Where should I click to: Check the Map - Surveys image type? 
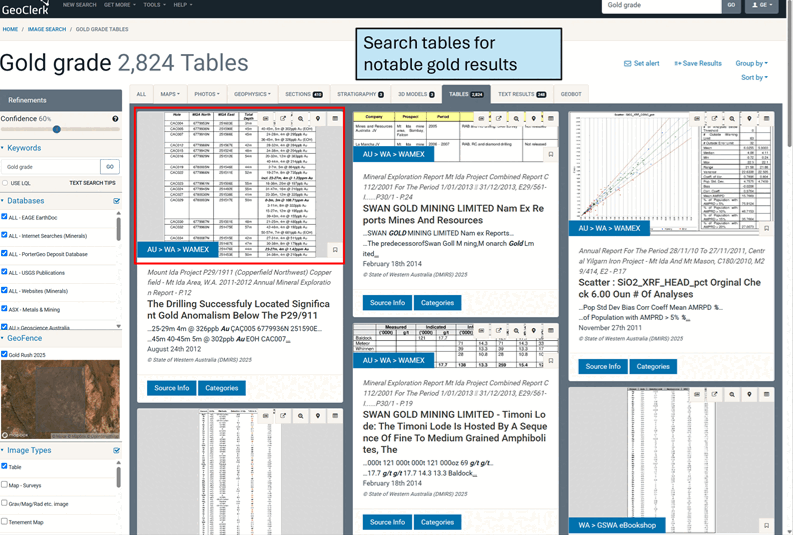point(4,484)
